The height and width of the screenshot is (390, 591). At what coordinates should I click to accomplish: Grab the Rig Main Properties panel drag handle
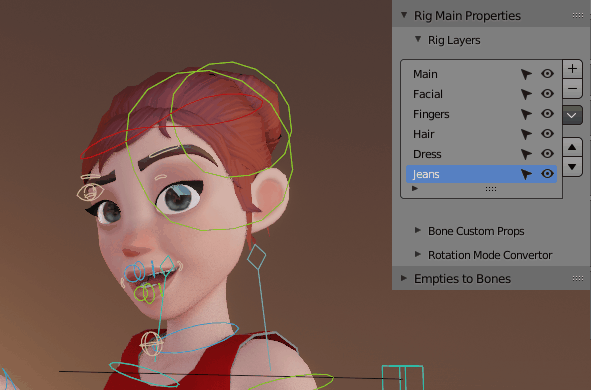coord(578,15)
